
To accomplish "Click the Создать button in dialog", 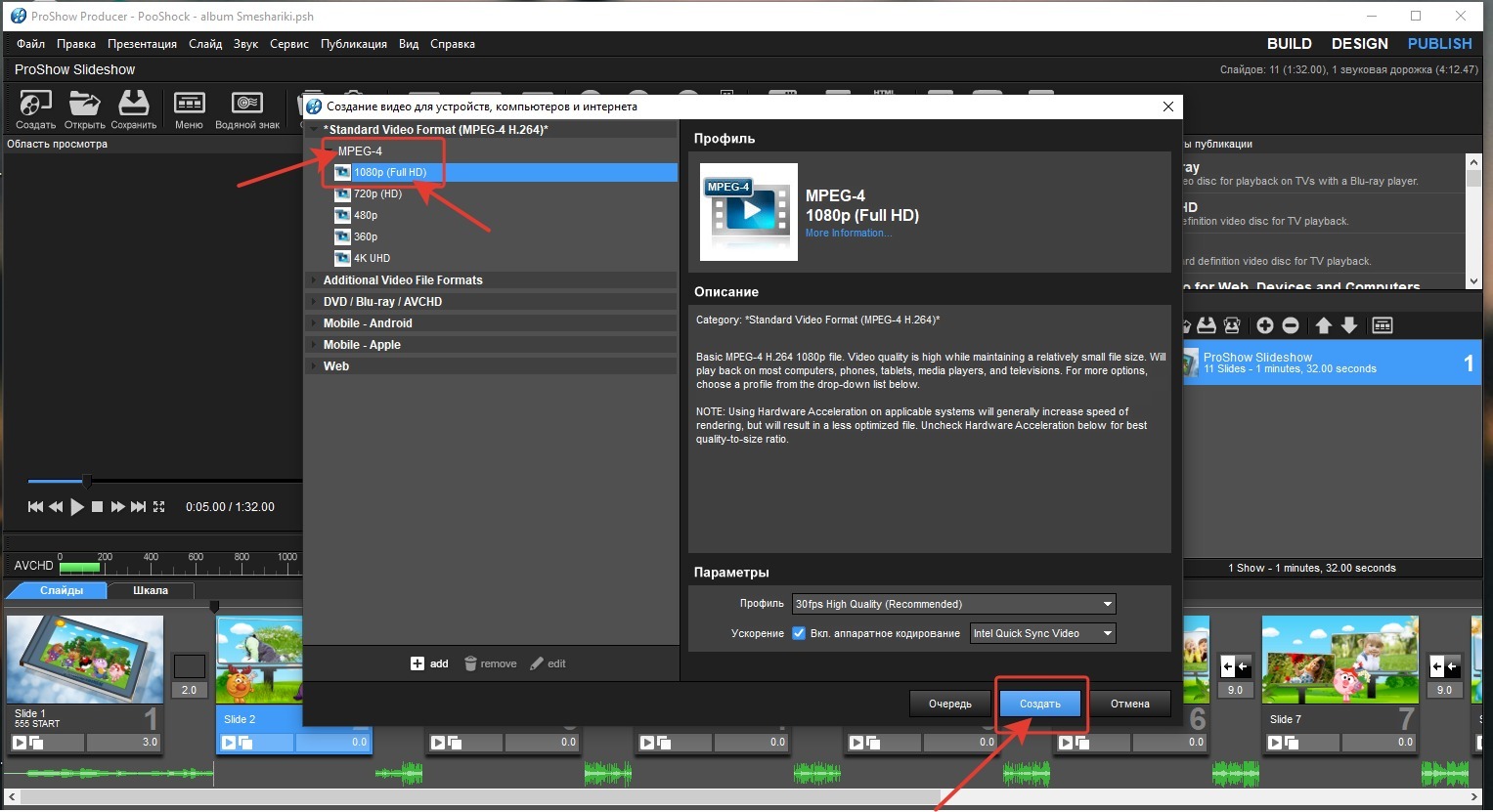I will point(1040,704).
